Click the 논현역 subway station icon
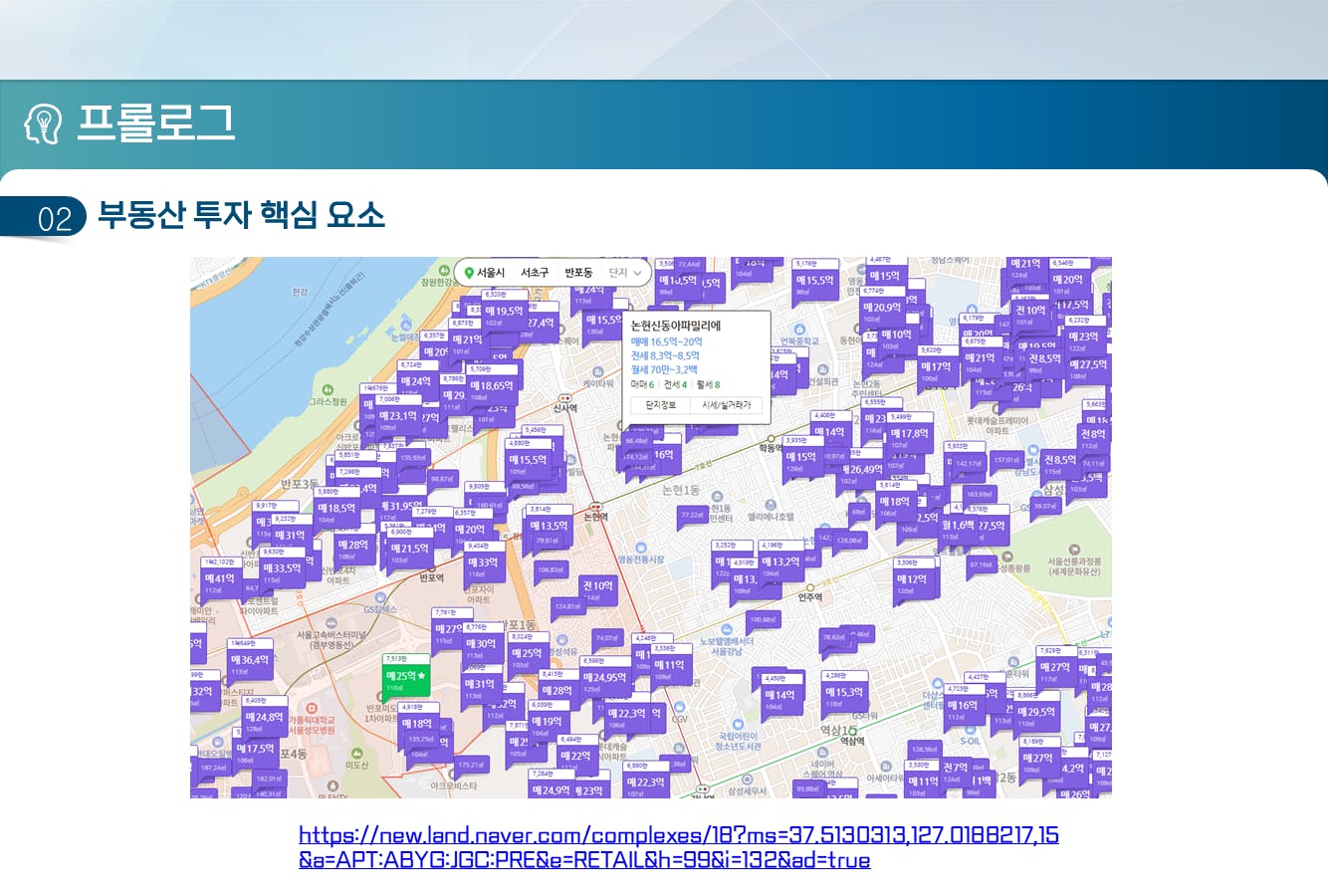Viewport: 1328px width, 896px height. click(x=595, y=506)
